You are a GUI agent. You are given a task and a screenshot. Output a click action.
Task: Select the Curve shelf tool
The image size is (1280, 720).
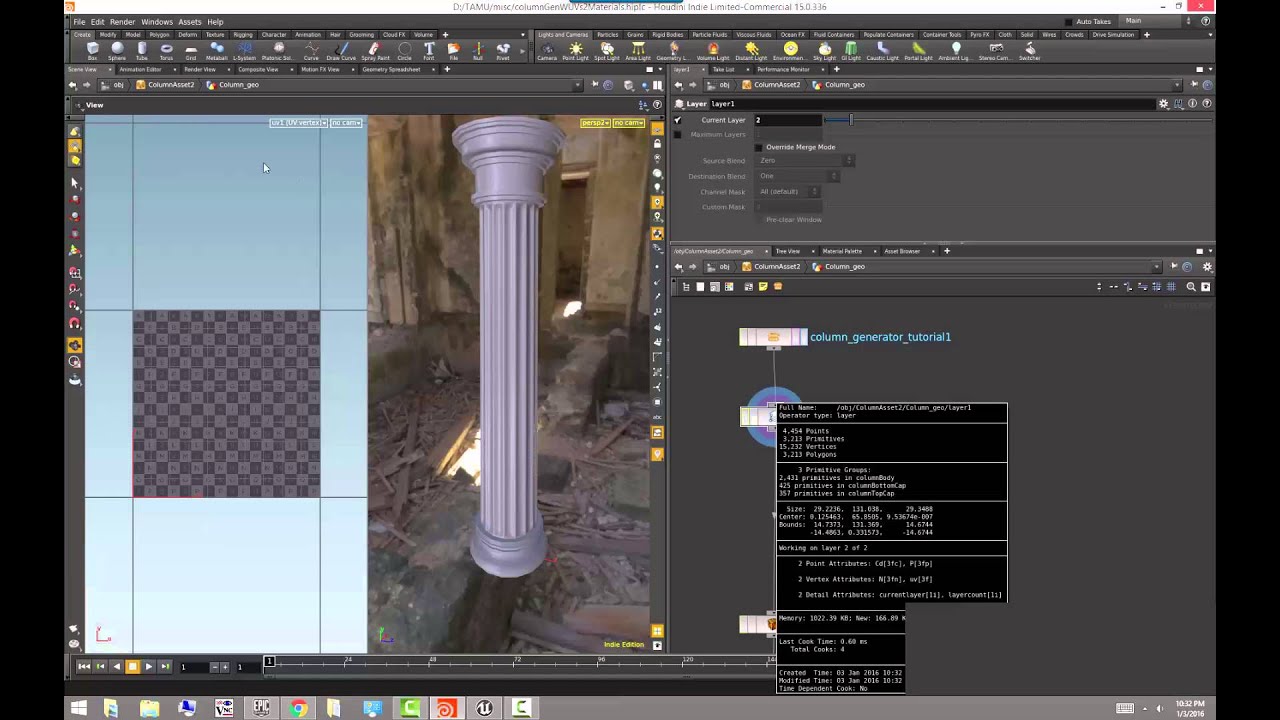pos(311,51)
